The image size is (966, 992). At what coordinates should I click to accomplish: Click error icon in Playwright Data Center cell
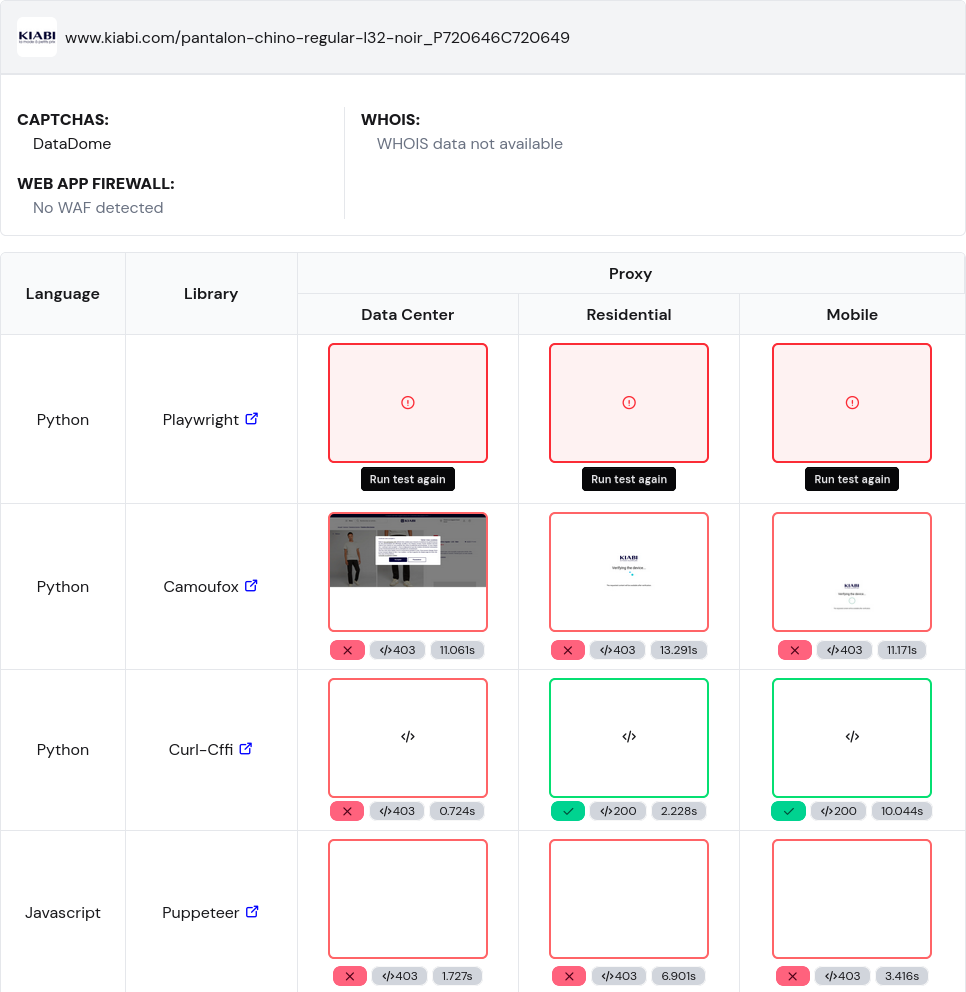click(x=408, y=402)
